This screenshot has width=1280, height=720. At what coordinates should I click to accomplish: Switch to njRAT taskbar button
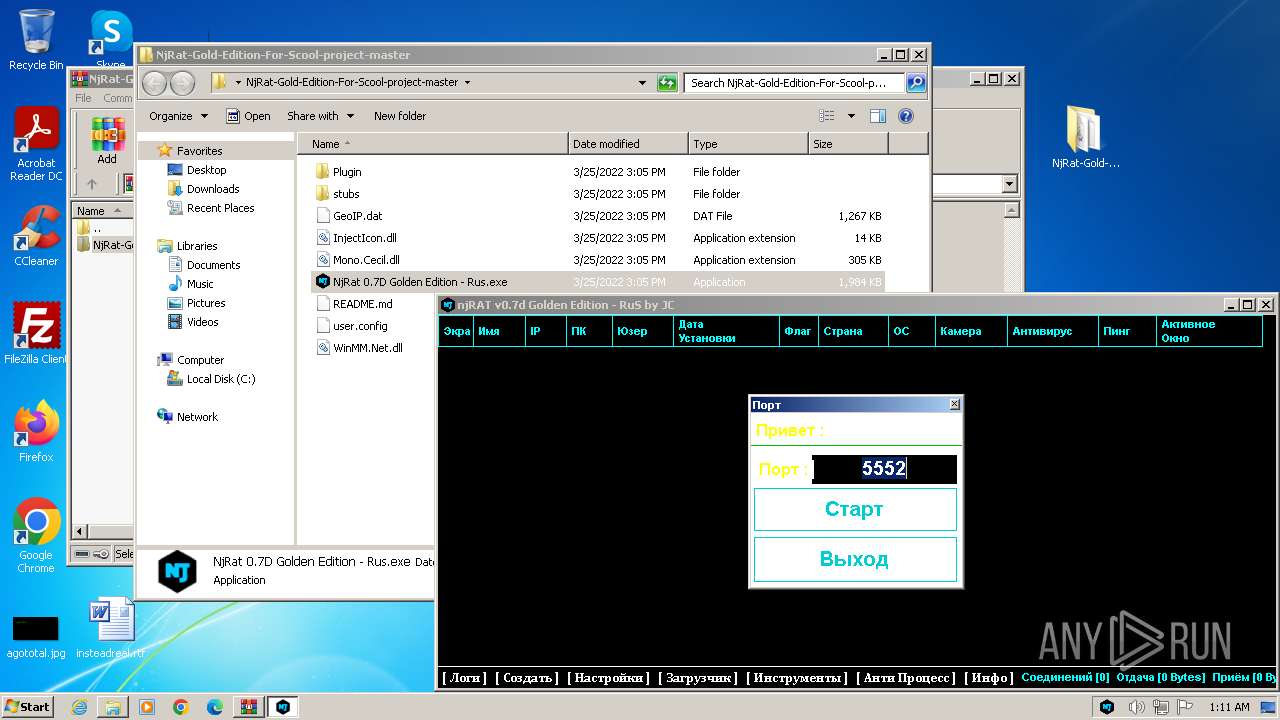pos(283,707)
